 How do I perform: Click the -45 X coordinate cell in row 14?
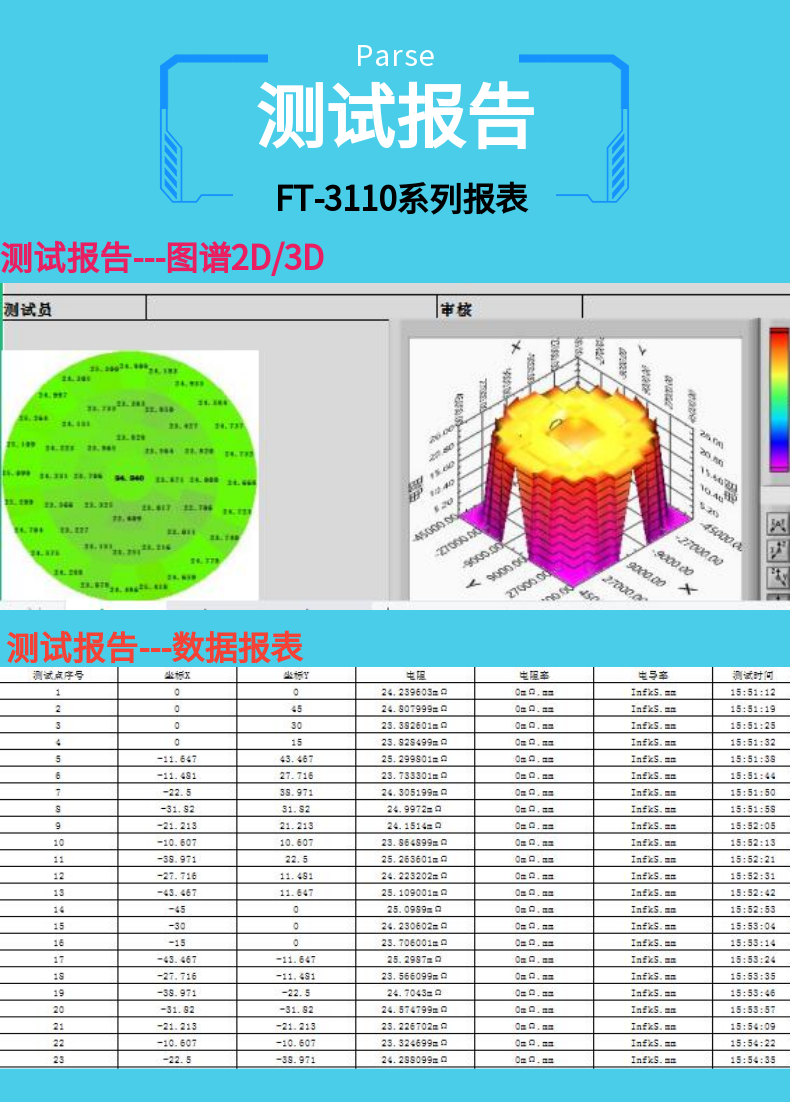[x=177, y=910]
